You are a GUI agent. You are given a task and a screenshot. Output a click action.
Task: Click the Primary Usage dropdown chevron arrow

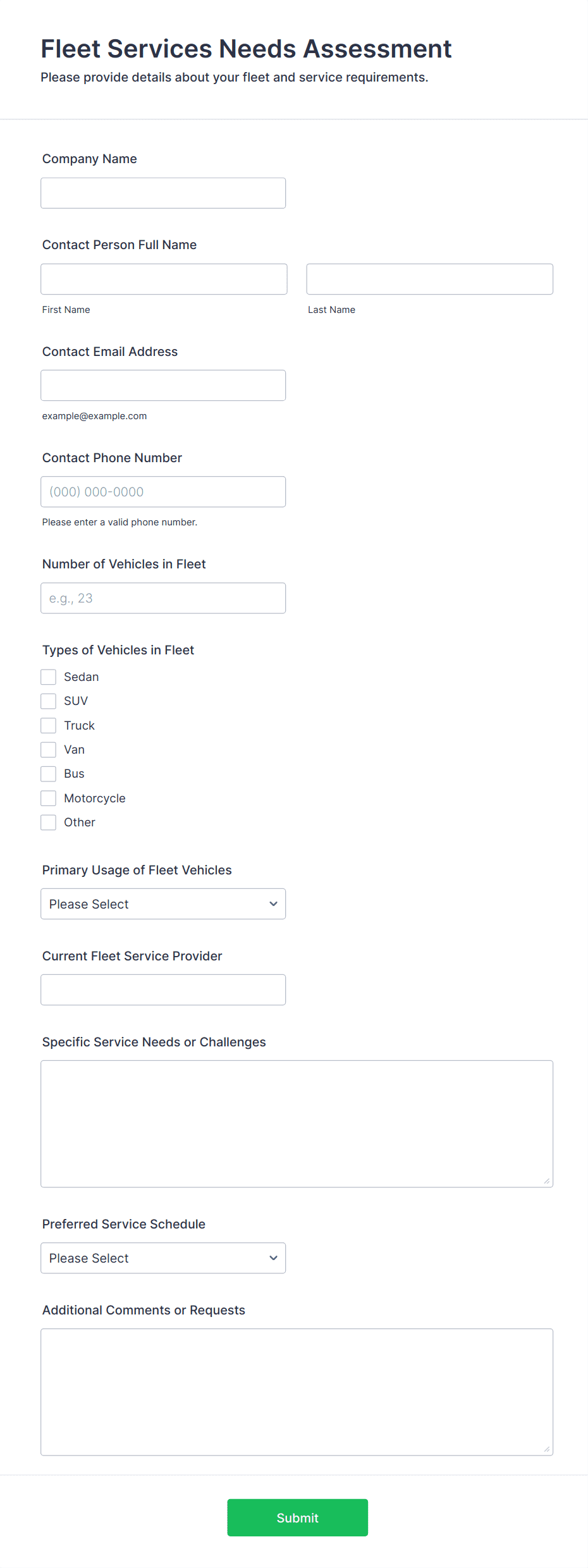click(273, 903)
